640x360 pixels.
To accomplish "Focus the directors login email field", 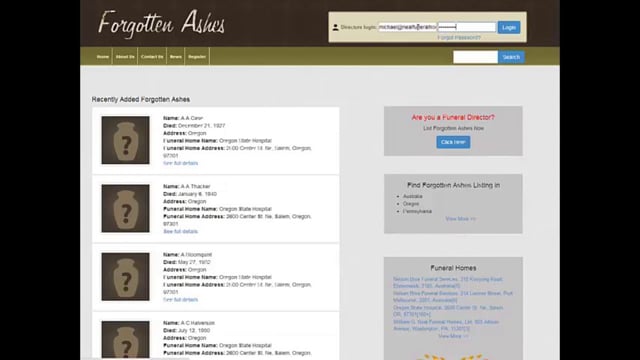I will (x=407, y=27).
